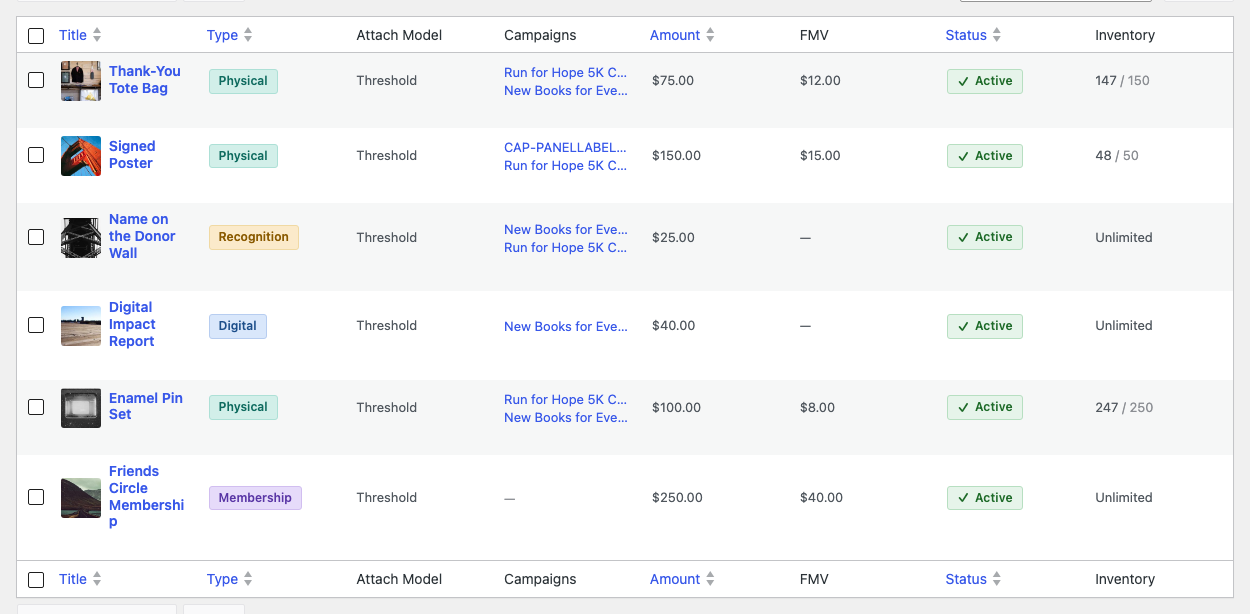Open New Books campaign link in Tote Bag row

566,90
